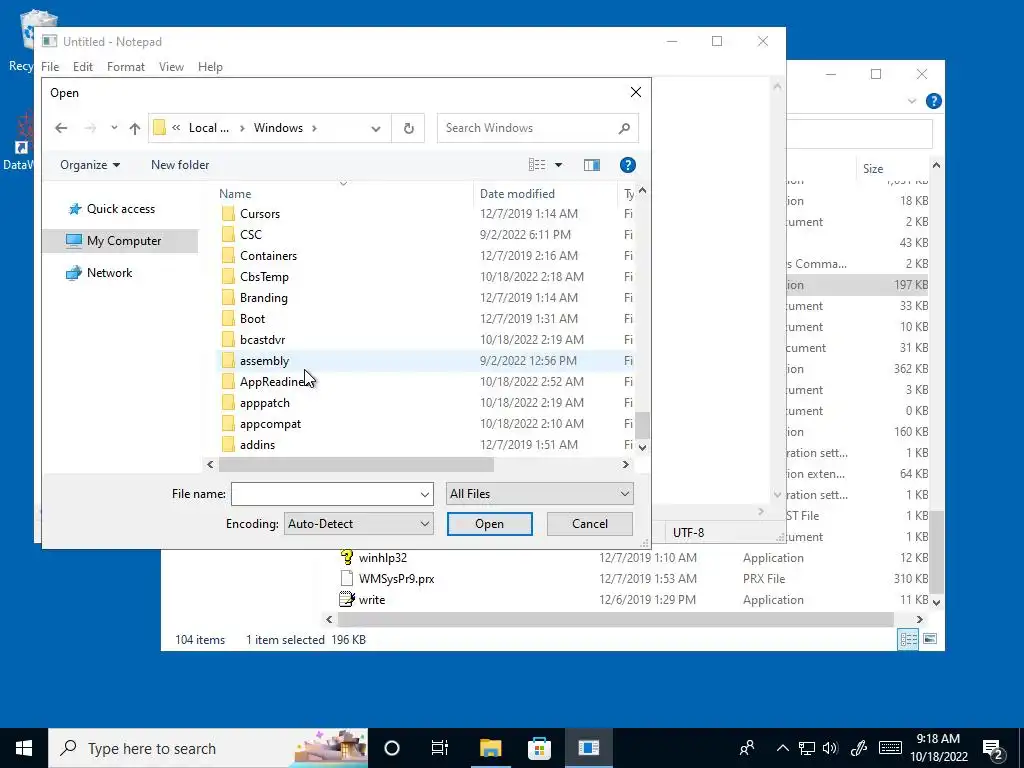Screen dimensions: 1024x768
Task: Open Task View on the taskbar
Action: [440, 748]
